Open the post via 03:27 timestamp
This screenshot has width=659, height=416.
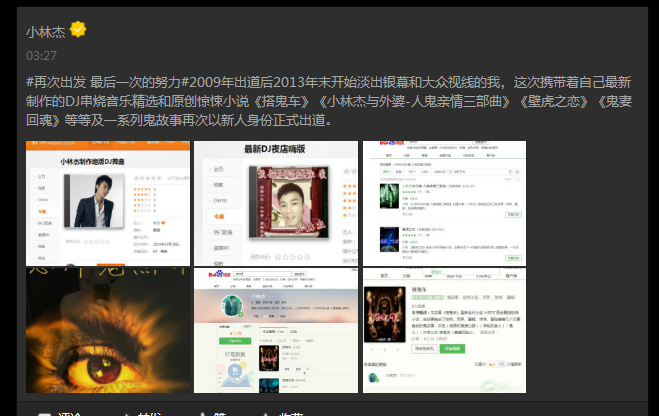[x=41, y=56]
